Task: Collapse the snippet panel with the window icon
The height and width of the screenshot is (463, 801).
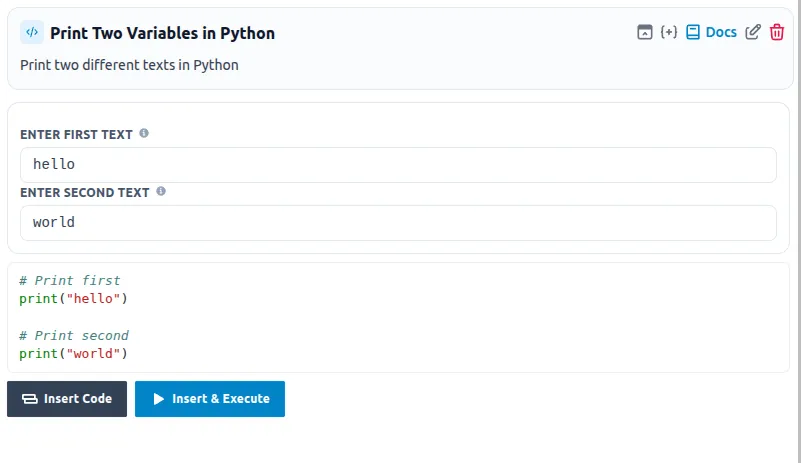Action: (x=645, y=32)
